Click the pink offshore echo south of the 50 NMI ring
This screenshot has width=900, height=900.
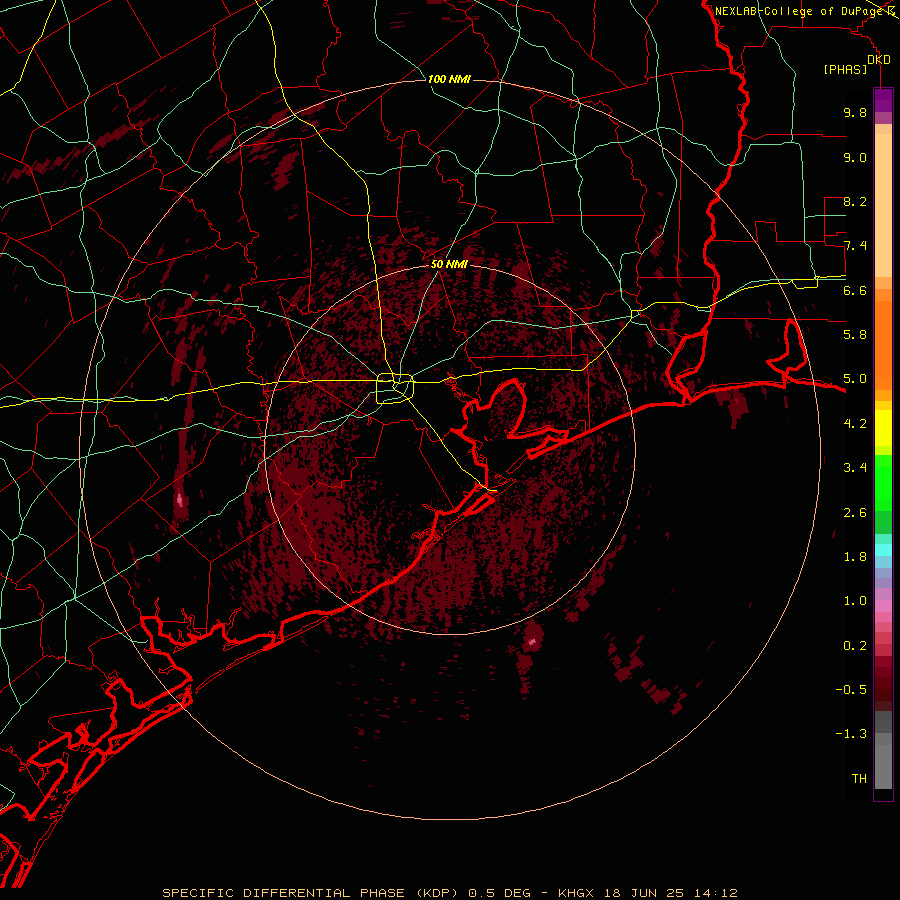click(x=532, y=642)
